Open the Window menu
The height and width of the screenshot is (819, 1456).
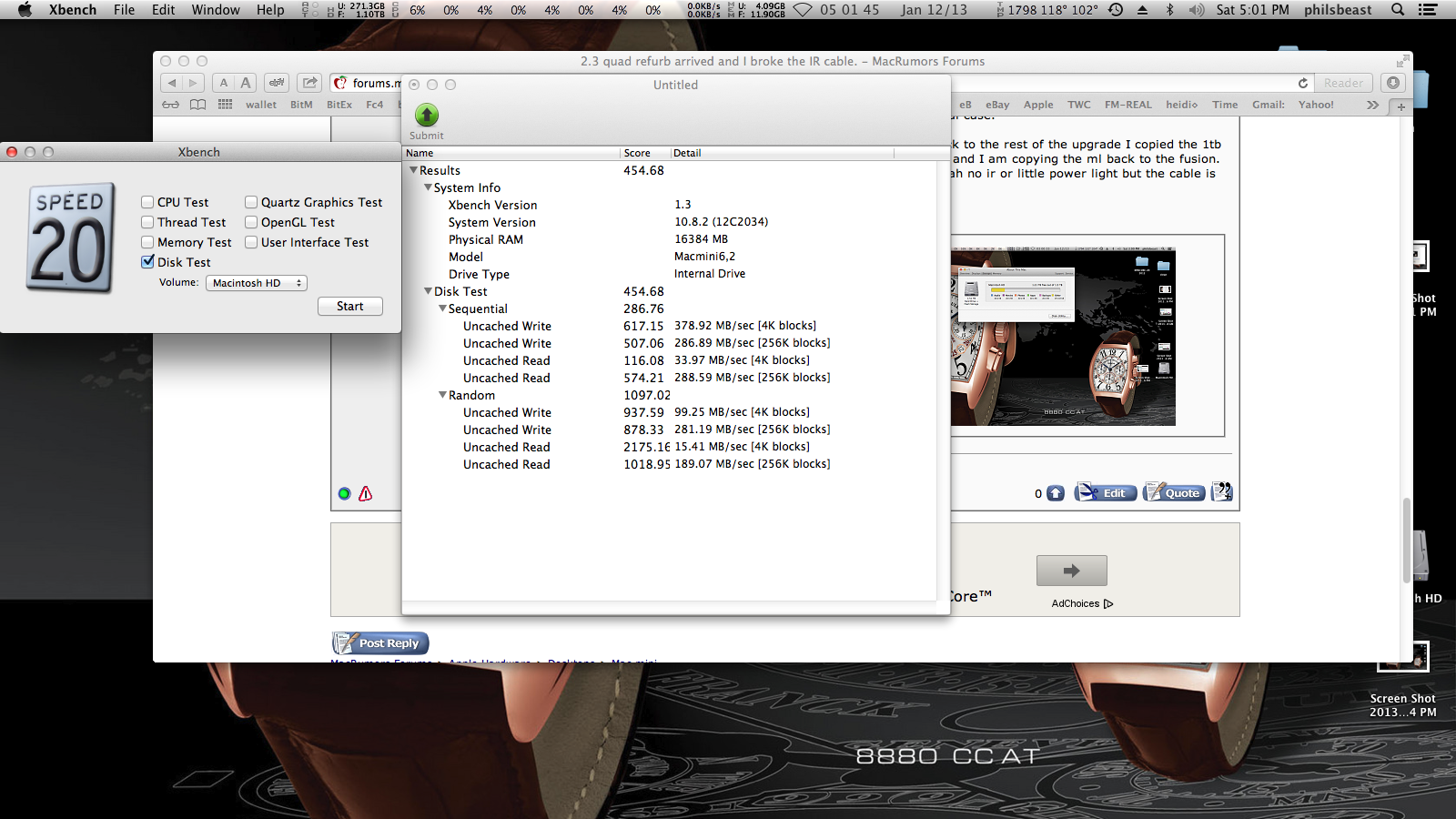pyautogui.click(x=216, y=10)
